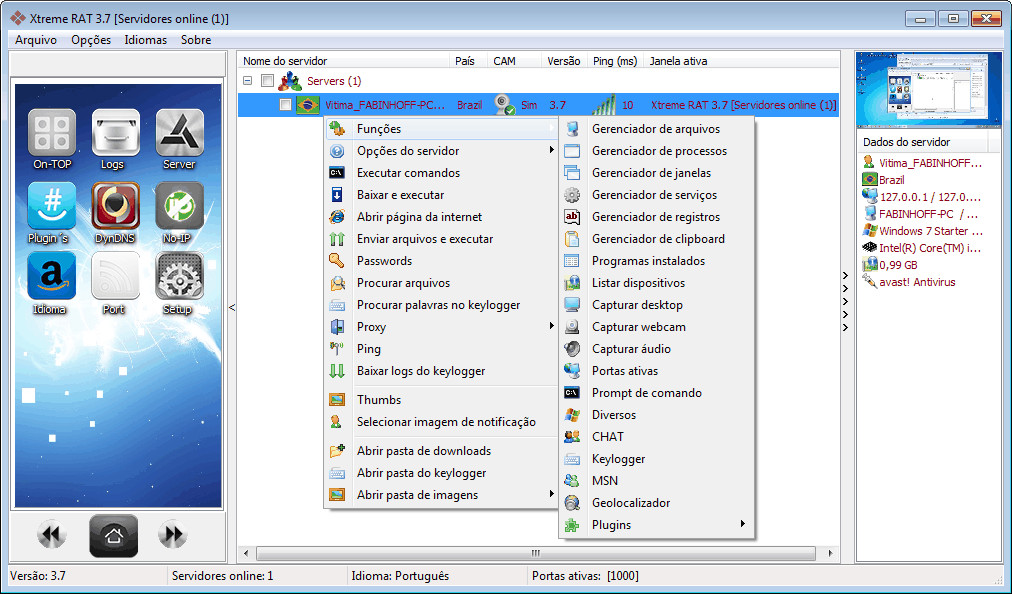Open the Setup gear icon
This screenshot has width=1012, height=594.
coord(179,276)
